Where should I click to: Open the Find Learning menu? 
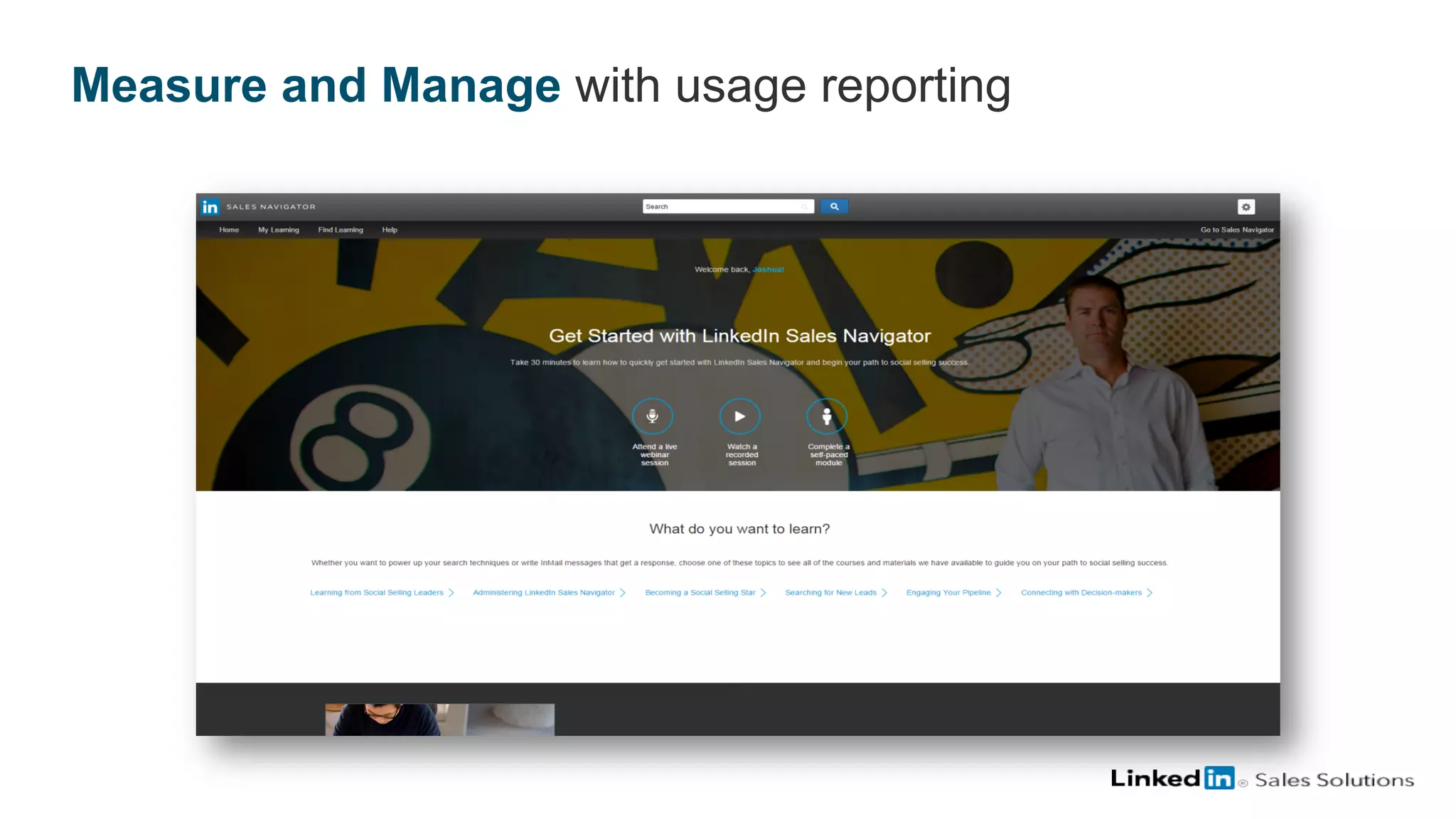pyautogui.click(x=341, y=230)
